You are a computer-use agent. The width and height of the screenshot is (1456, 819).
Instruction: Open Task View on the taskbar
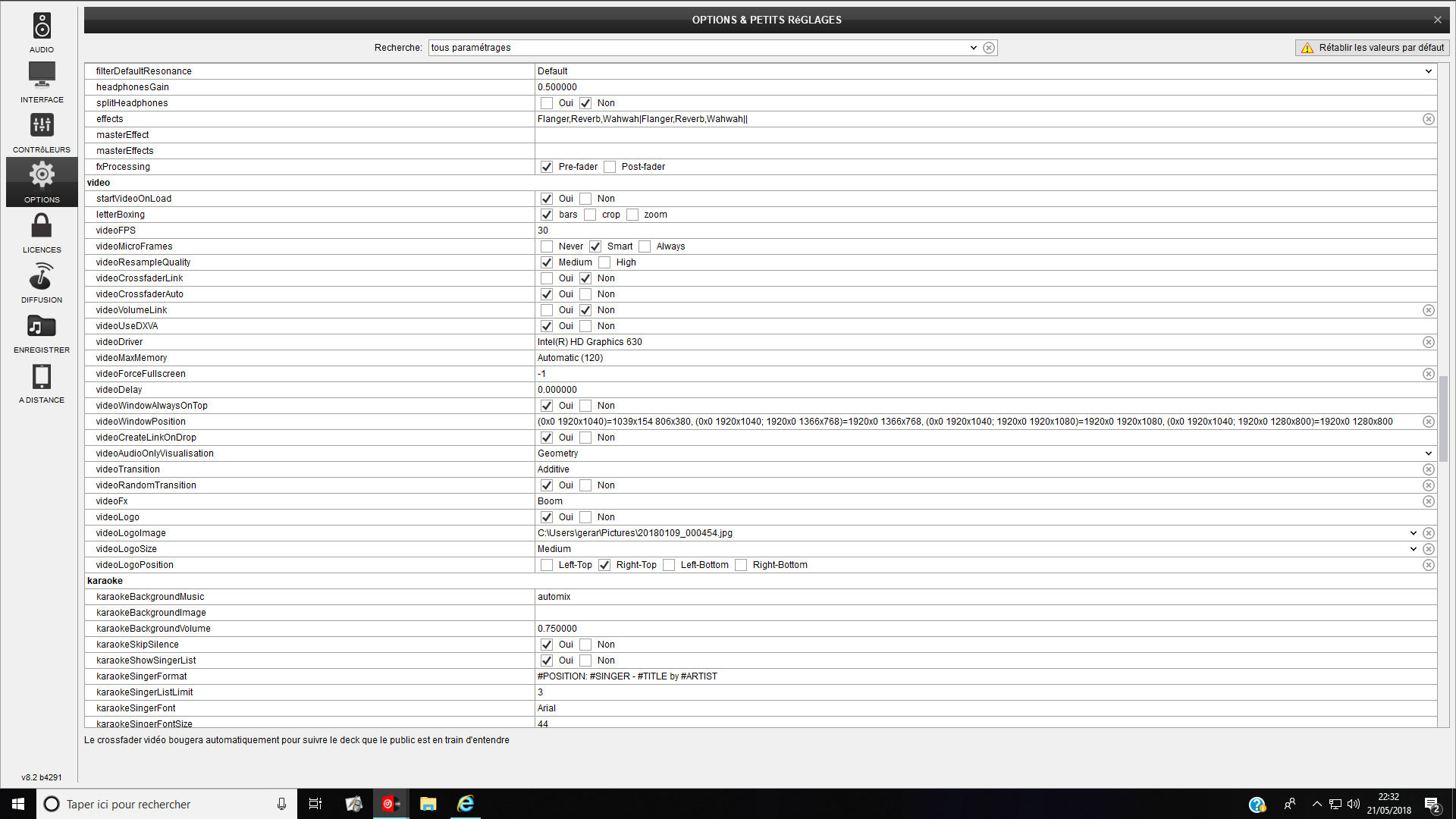click(x=315, y=804)
